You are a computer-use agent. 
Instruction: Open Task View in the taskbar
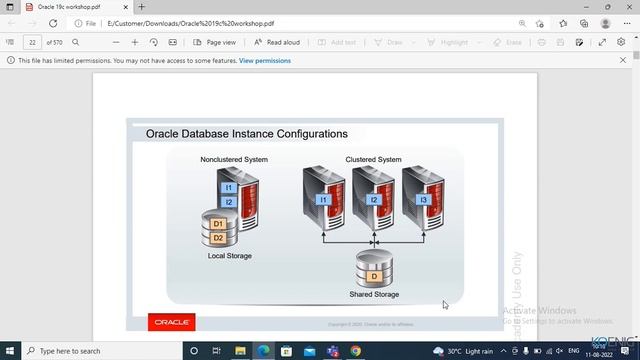tap(216, 351)
